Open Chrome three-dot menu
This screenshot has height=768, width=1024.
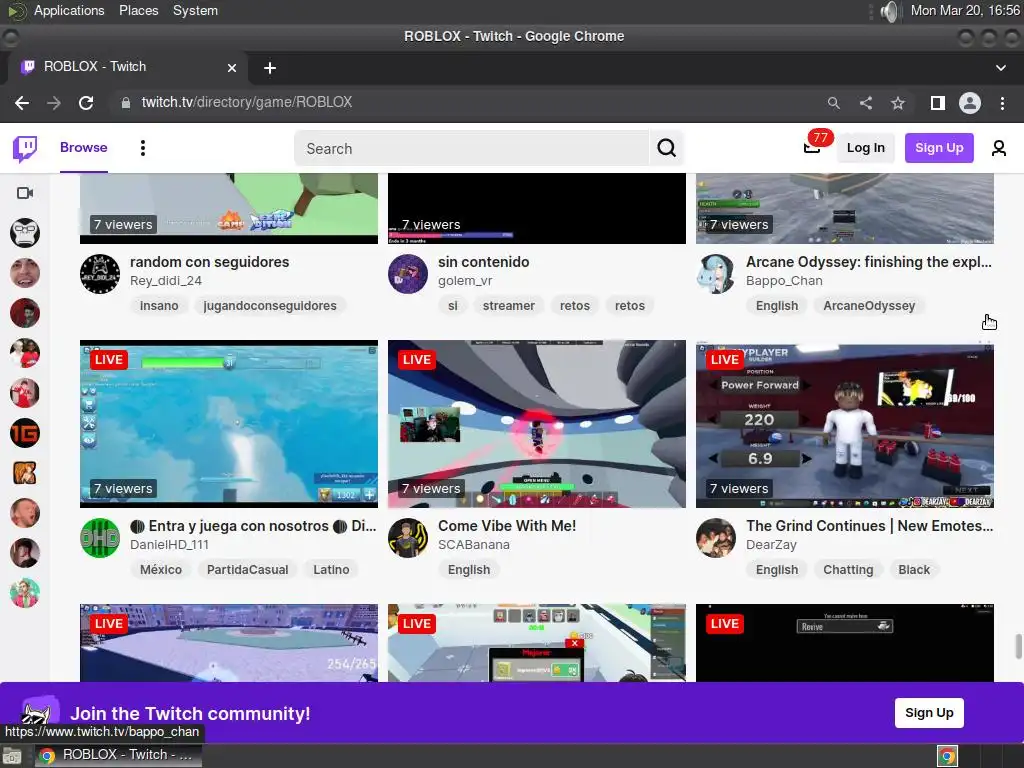[x=1002, y=103]
